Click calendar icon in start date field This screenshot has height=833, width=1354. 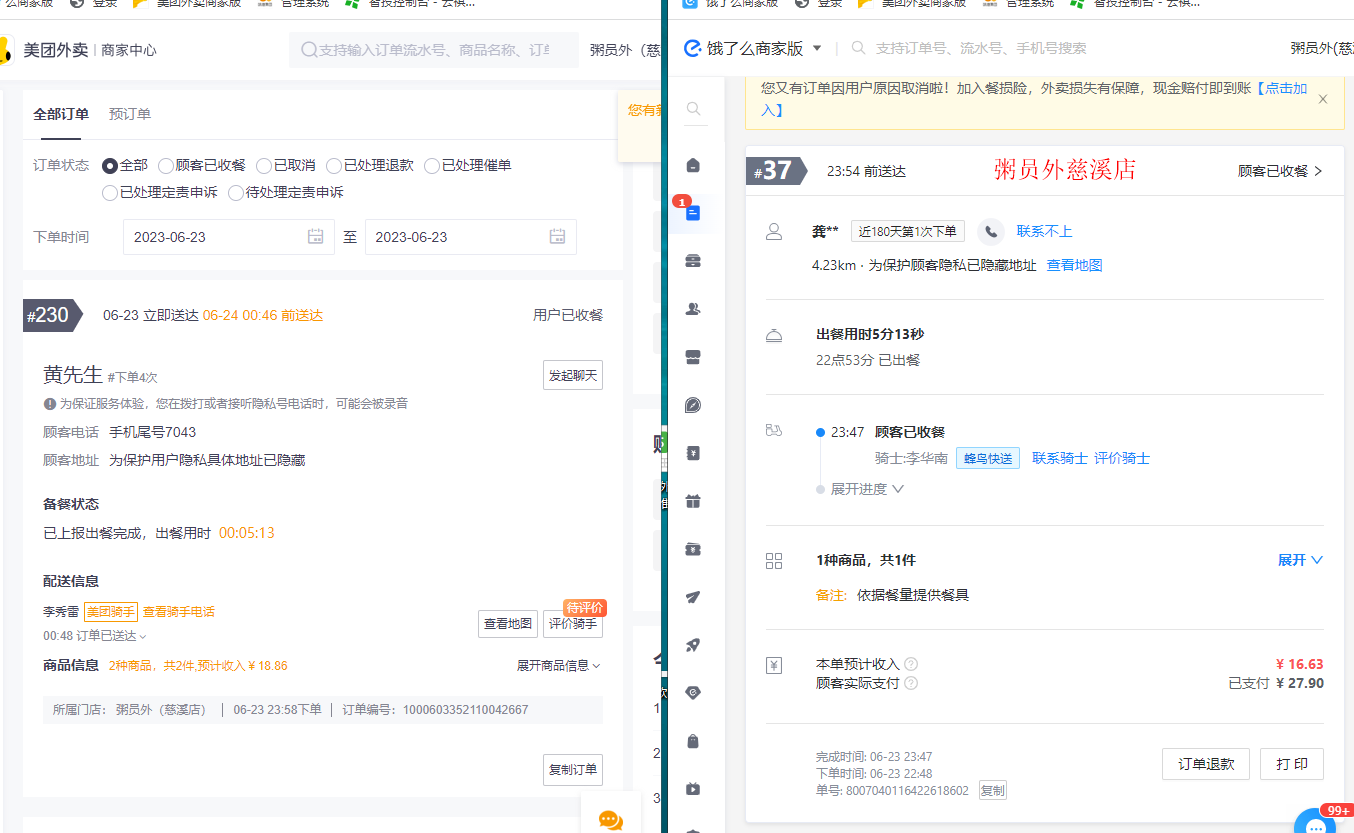(x=316, y=237)
